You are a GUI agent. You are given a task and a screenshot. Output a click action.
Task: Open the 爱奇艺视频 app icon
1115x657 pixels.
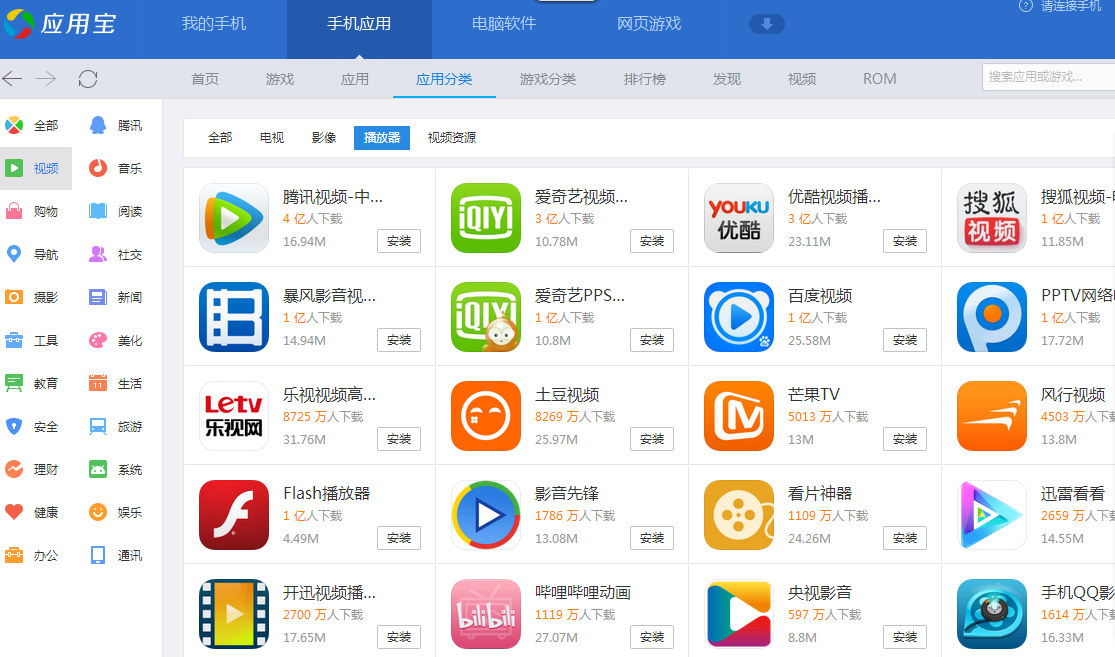[x=486, y=218]
